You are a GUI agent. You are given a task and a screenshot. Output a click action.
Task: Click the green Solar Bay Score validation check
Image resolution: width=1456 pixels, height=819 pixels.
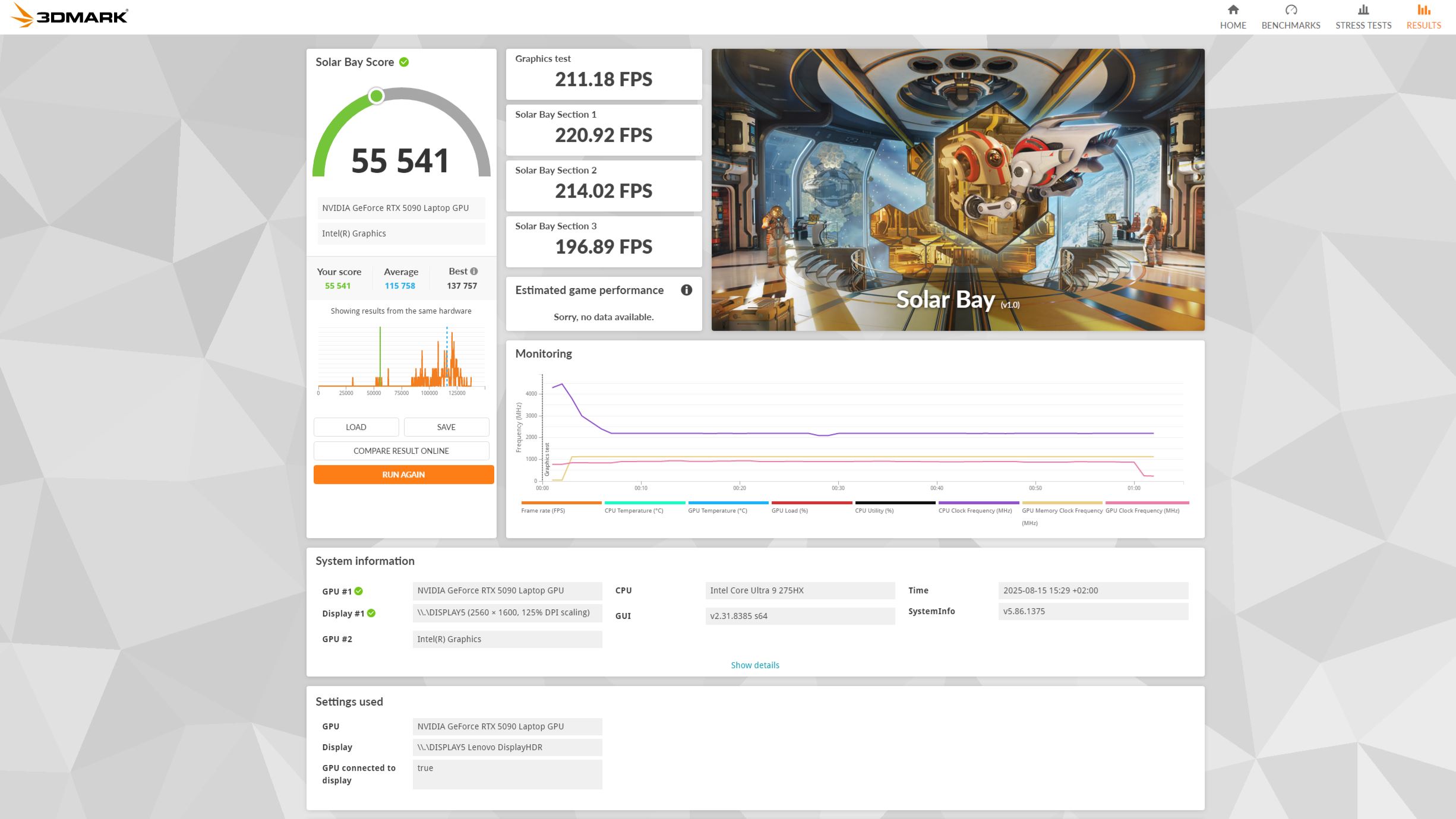(404, 62)
